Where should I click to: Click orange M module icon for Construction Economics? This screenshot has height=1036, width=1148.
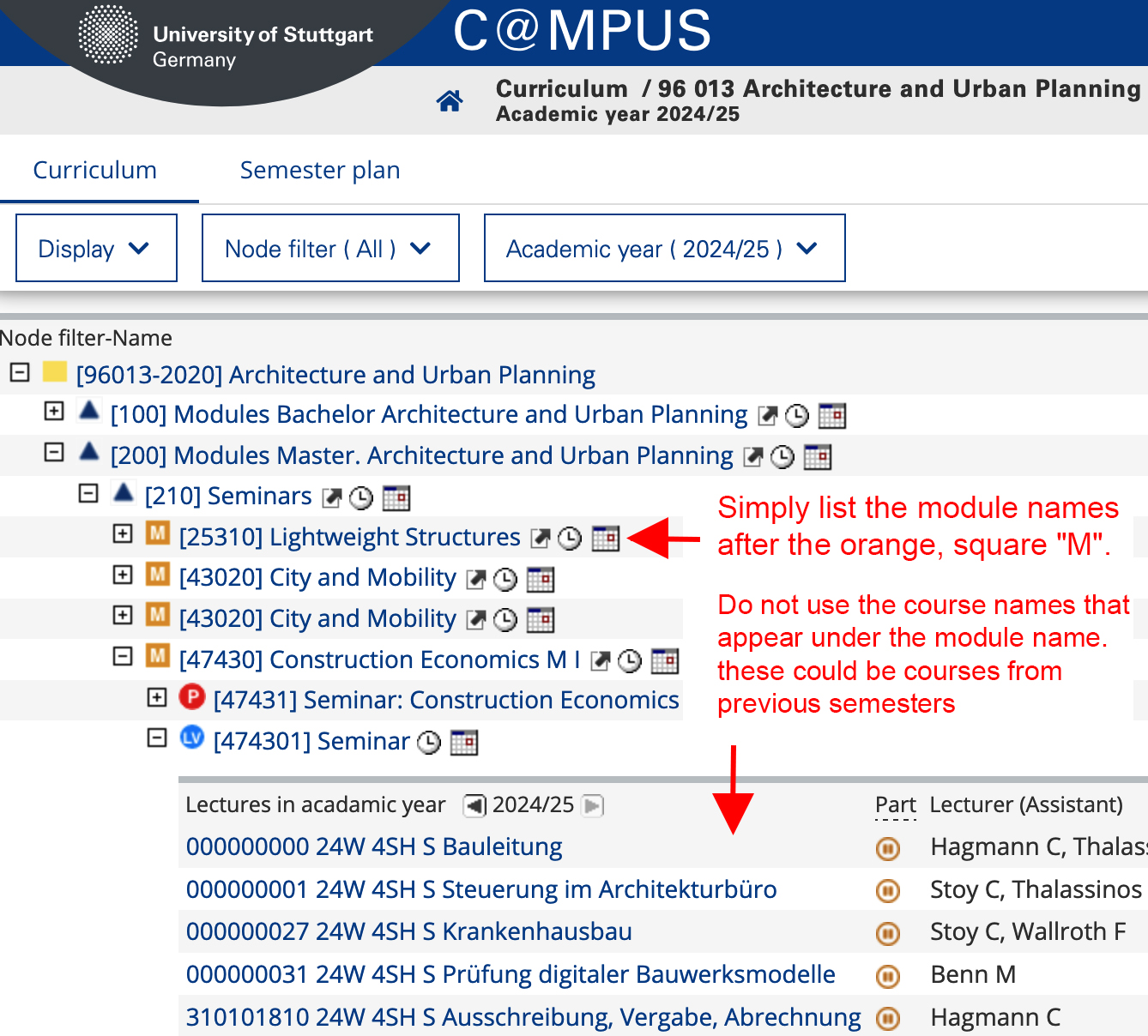point(158,656)
